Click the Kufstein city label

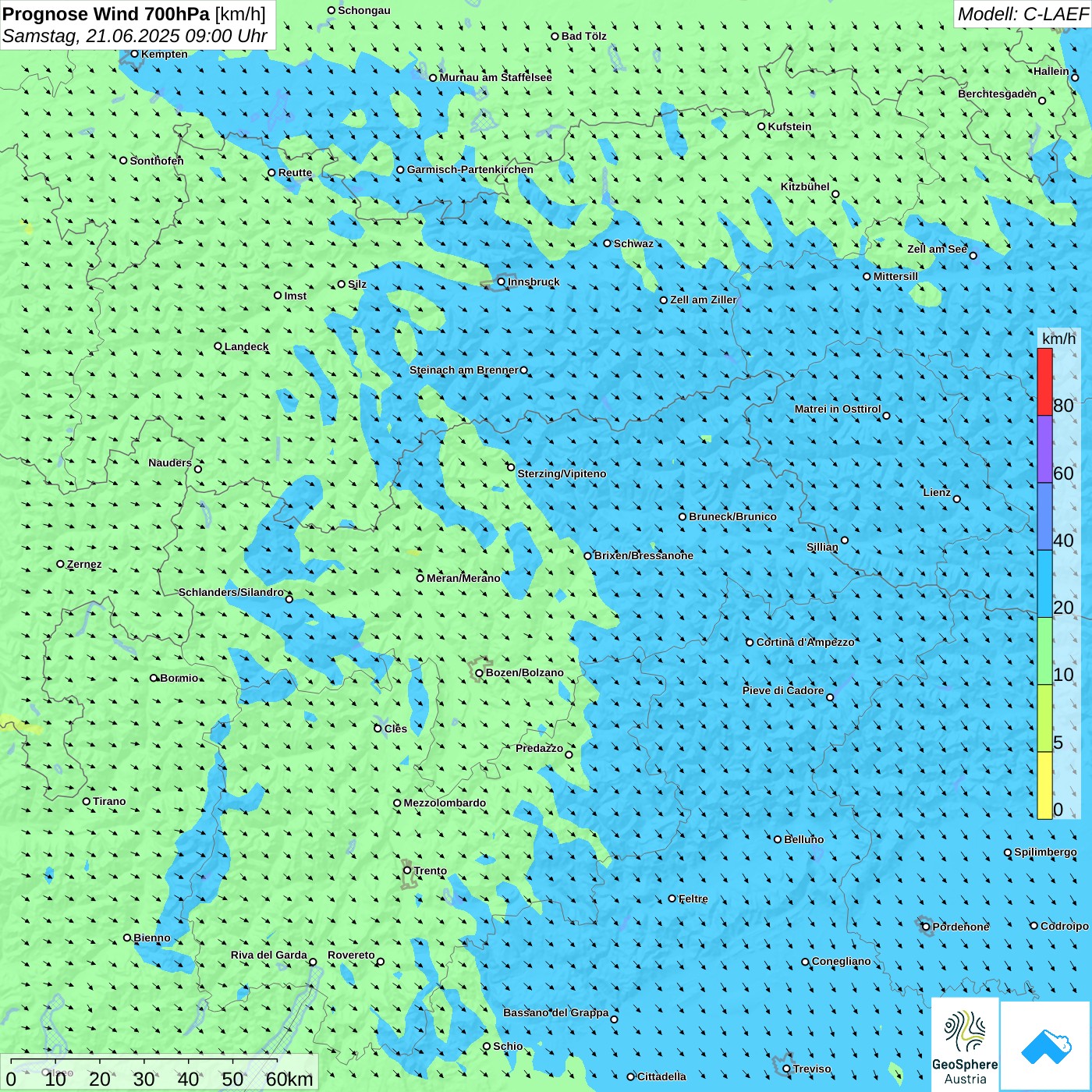click(x=789, y=126)
